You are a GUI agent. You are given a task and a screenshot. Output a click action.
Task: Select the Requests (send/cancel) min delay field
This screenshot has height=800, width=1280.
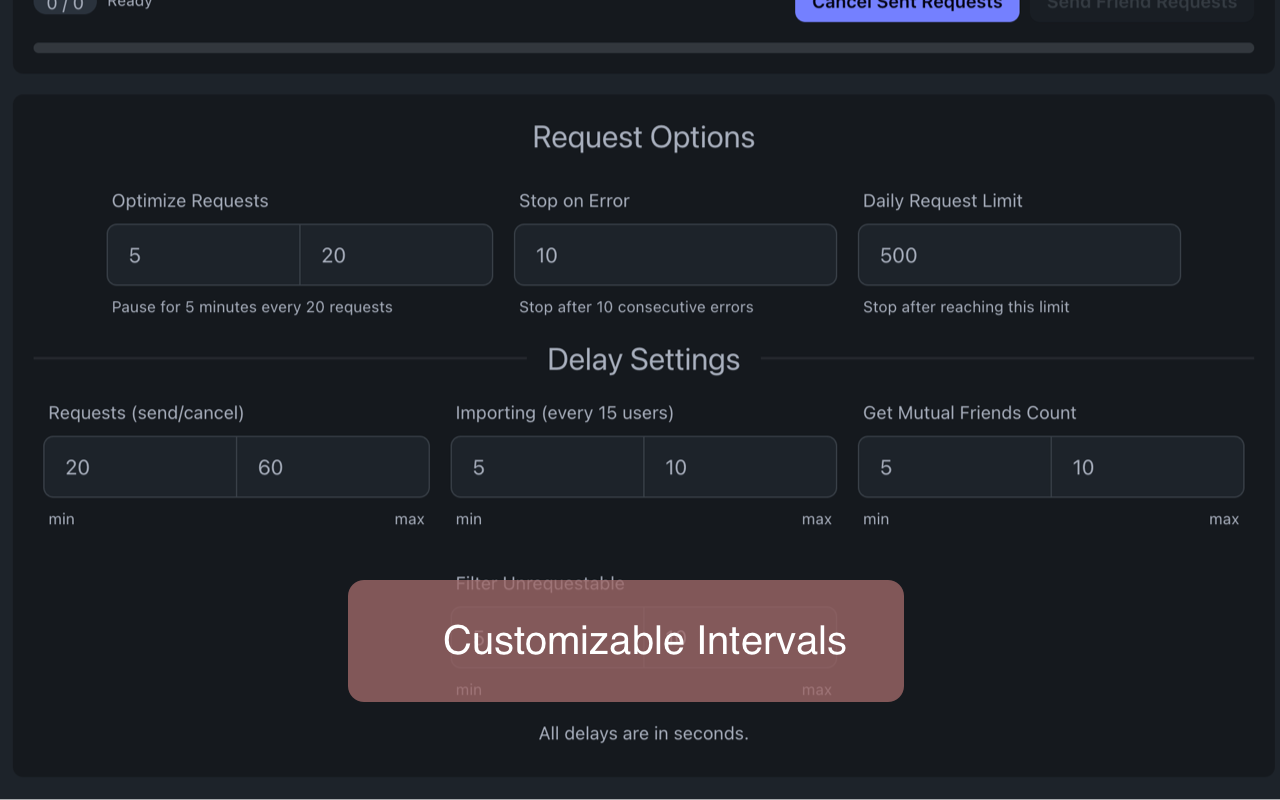(x=140, y=467)
